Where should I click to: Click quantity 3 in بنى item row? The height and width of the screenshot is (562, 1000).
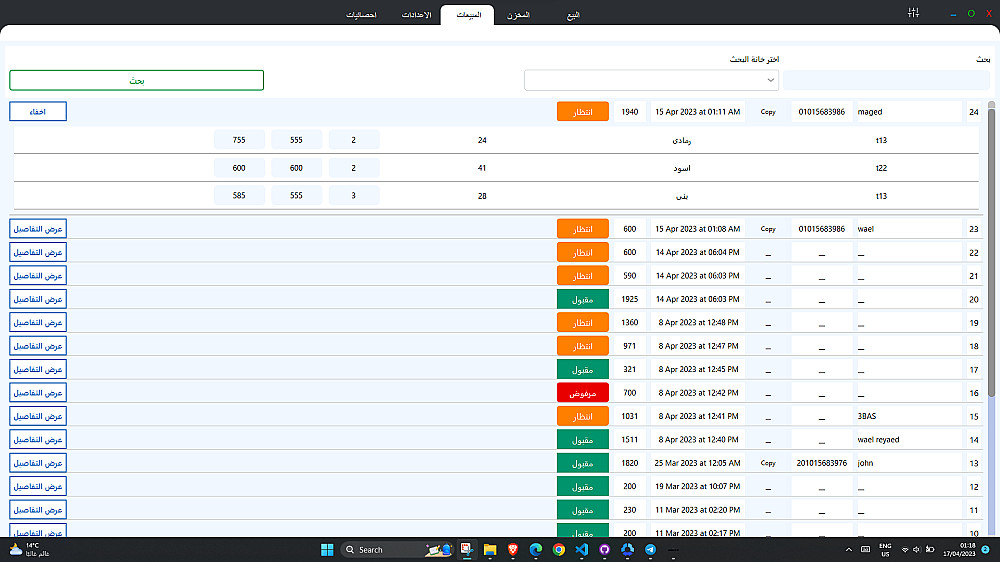pyautogui.click(x=354, y=195)
